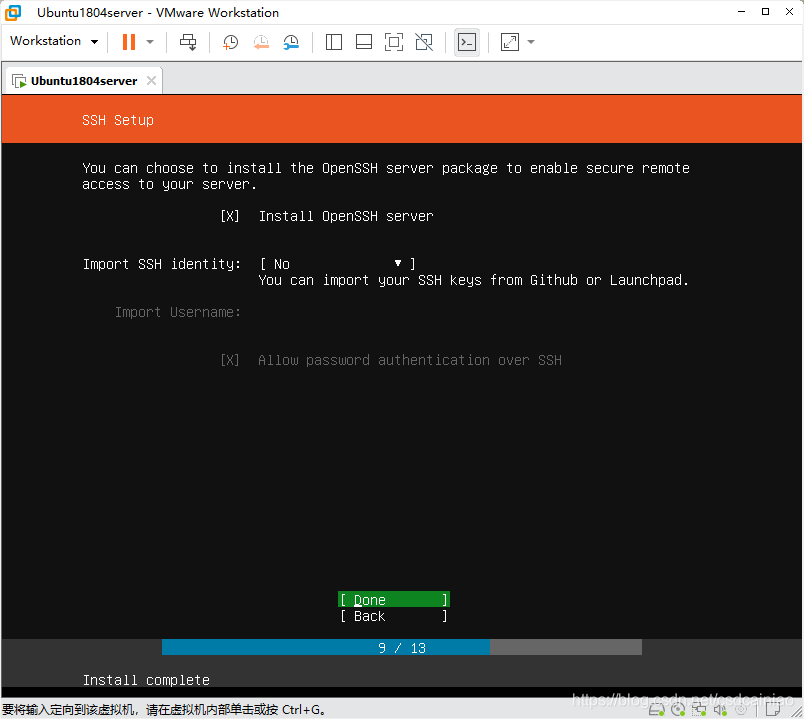The height and width of the screenshot is (719, 804).
Task: Close the Ubuntu1804server tab
Action: (x=151, y=81)
